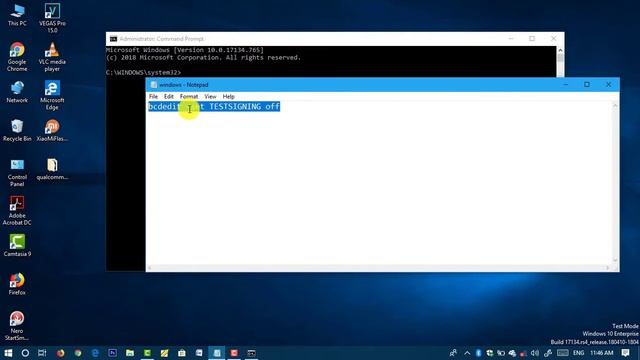
Task: Click the Bluetooth tray icon
Action: click(478, 353)
